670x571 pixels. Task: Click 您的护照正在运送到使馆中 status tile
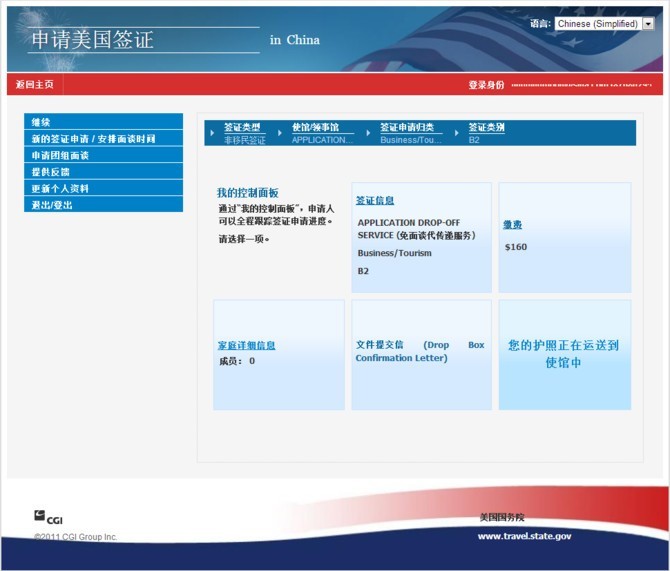pos(564,354)
